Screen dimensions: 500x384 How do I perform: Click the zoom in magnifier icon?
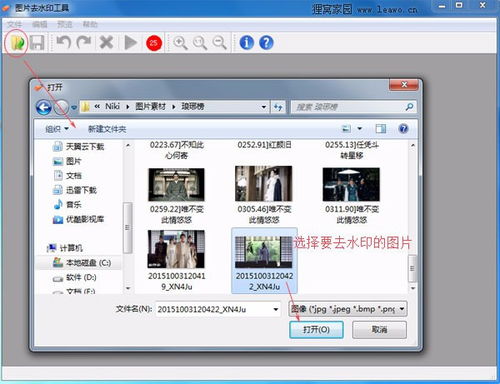point(180,43)
